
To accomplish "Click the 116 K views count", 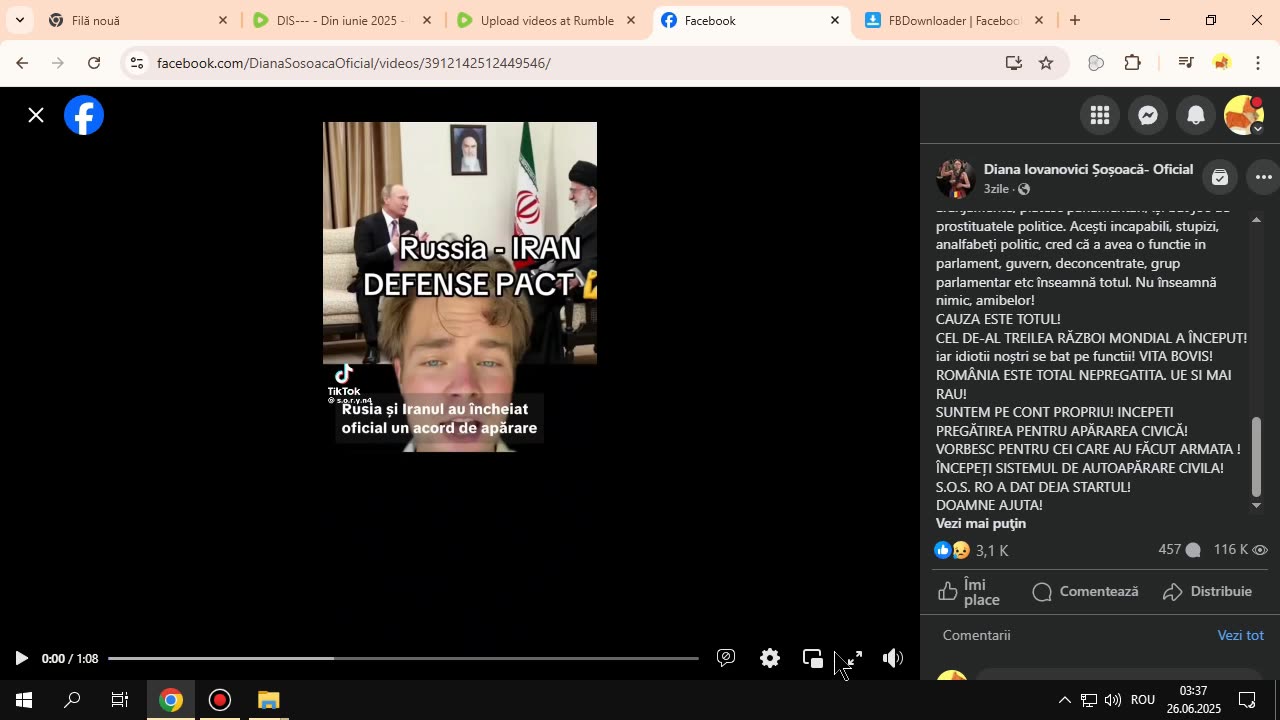I will [x=1240, y=550].
